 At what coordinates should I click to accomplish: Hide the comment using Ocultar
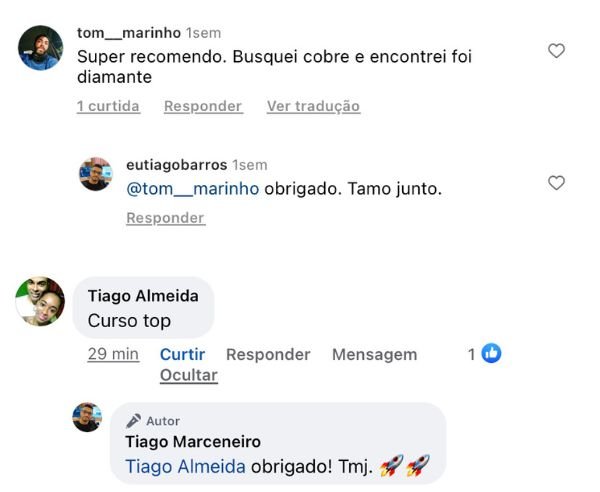pos(189,375)
